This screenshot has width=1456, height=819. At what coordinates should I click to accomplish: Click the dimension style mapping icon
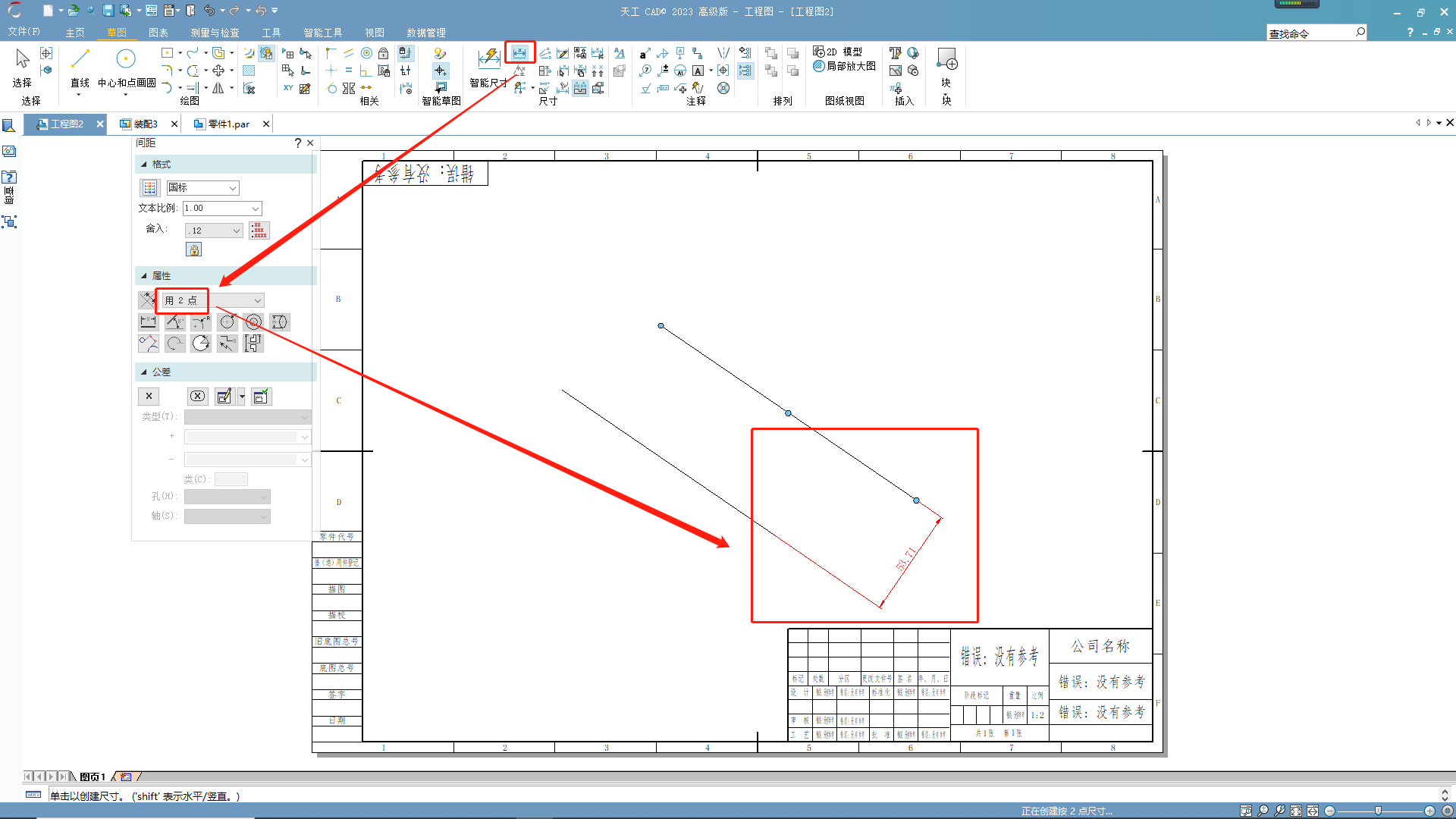[x=149, y=187]
